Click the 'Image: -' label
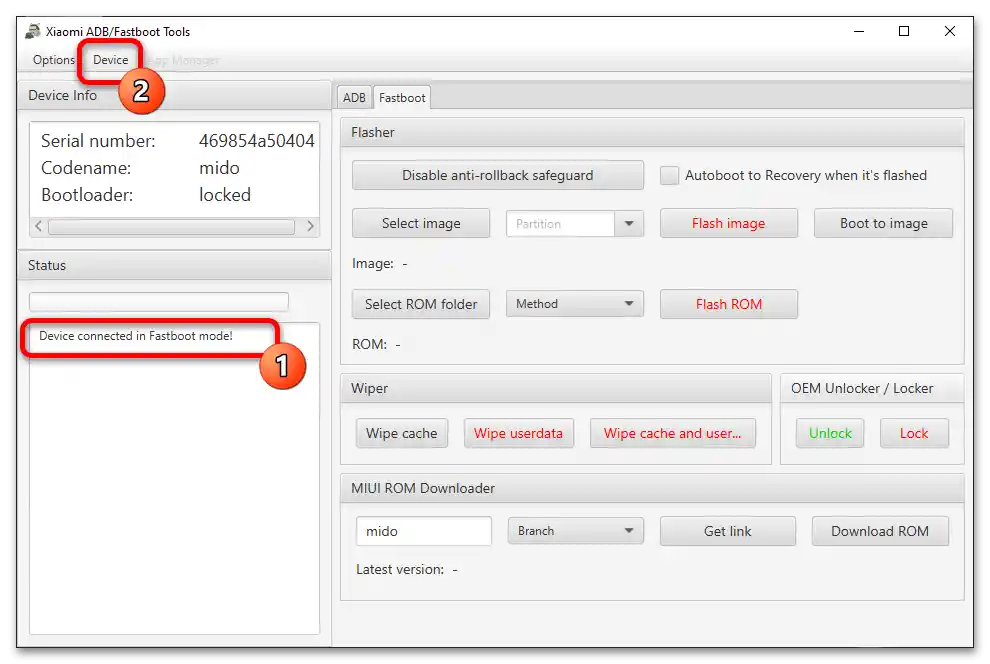The width and height of the screenshot is (990, 664). tap(379, 264)
